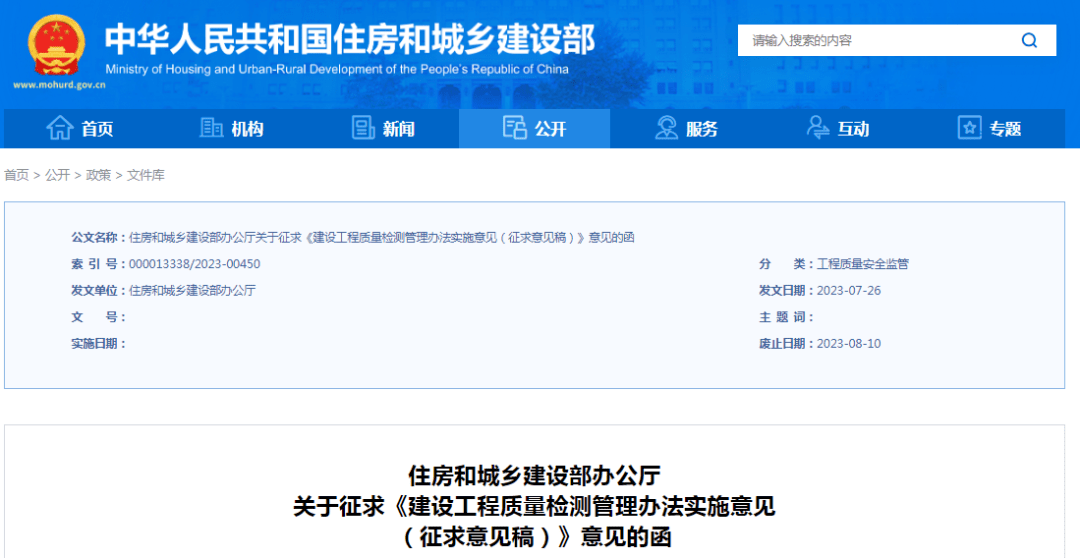The height and width of the screenshot is (558, 1080).
Task: Go to 首页 in the breadcrumb
Action: click(17, 176)
